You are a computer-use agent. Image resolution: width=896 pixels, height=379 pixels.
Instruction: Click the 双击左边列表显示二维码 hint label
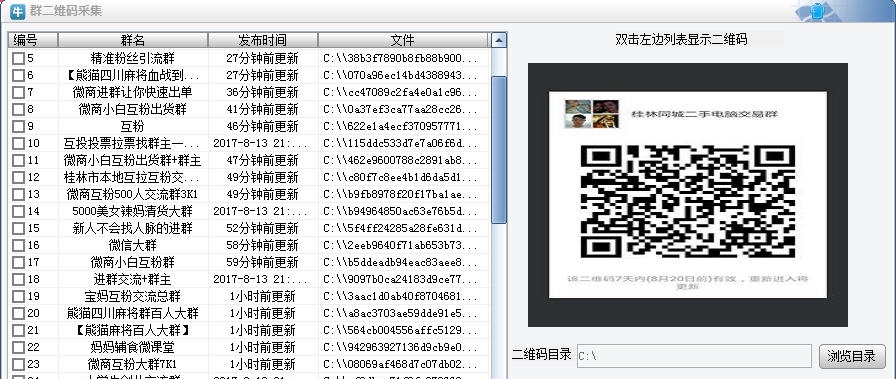(681, 39)
